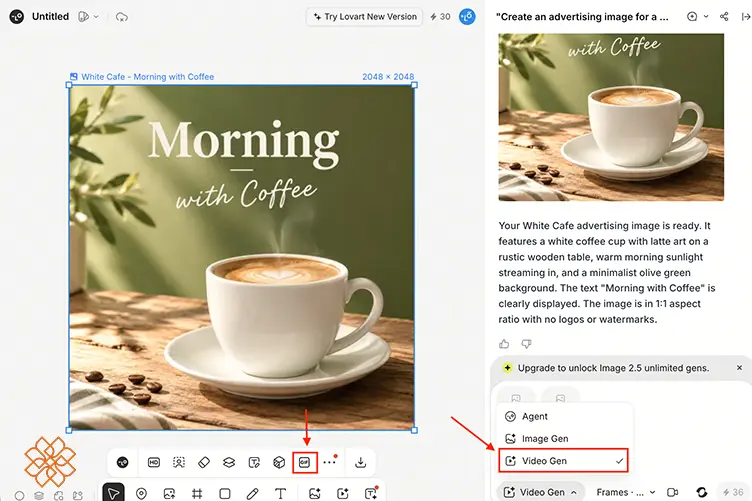Select the frame hashtag tool
752x501 pixels.
pyautogui.click(x=197, y=493)
